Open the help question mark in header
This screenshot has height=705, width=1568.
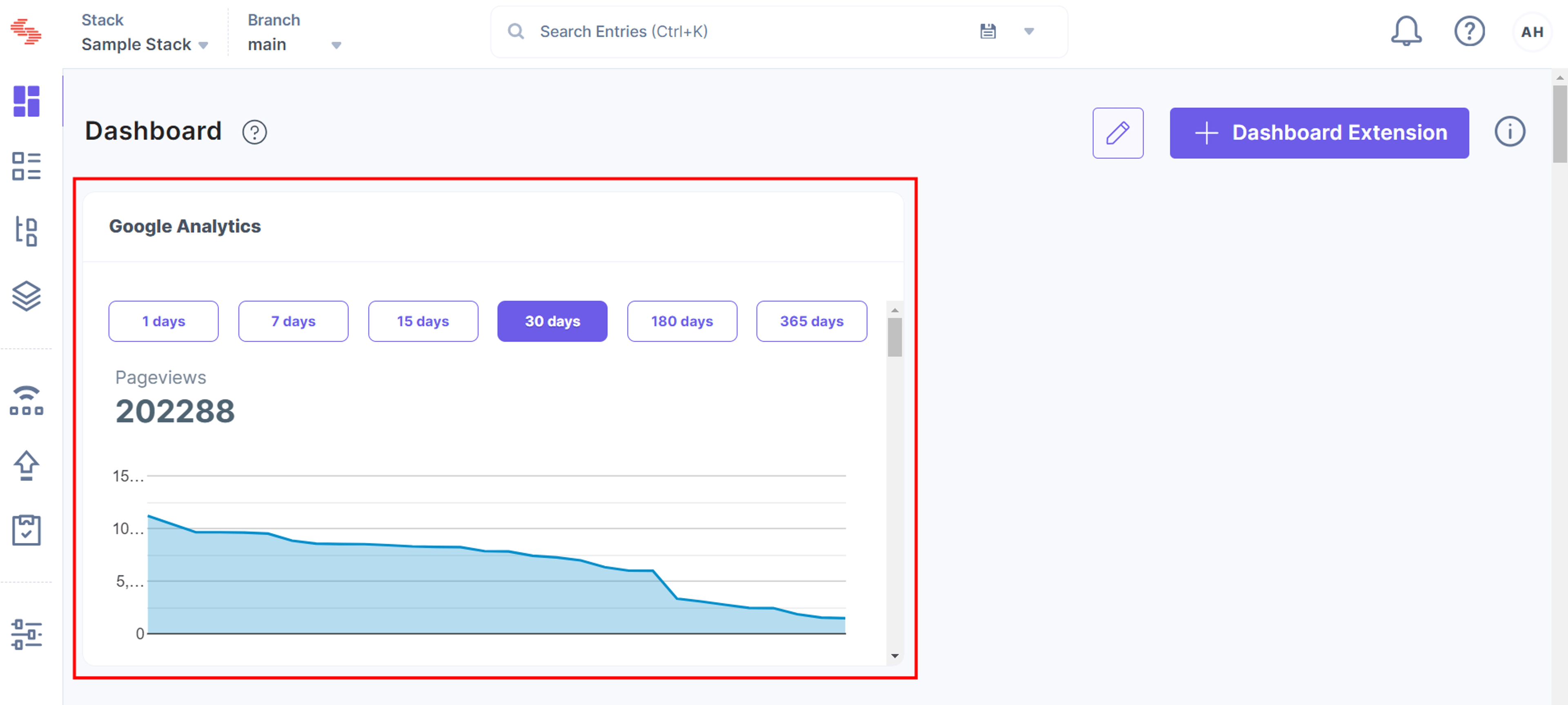coord(1470,31)
